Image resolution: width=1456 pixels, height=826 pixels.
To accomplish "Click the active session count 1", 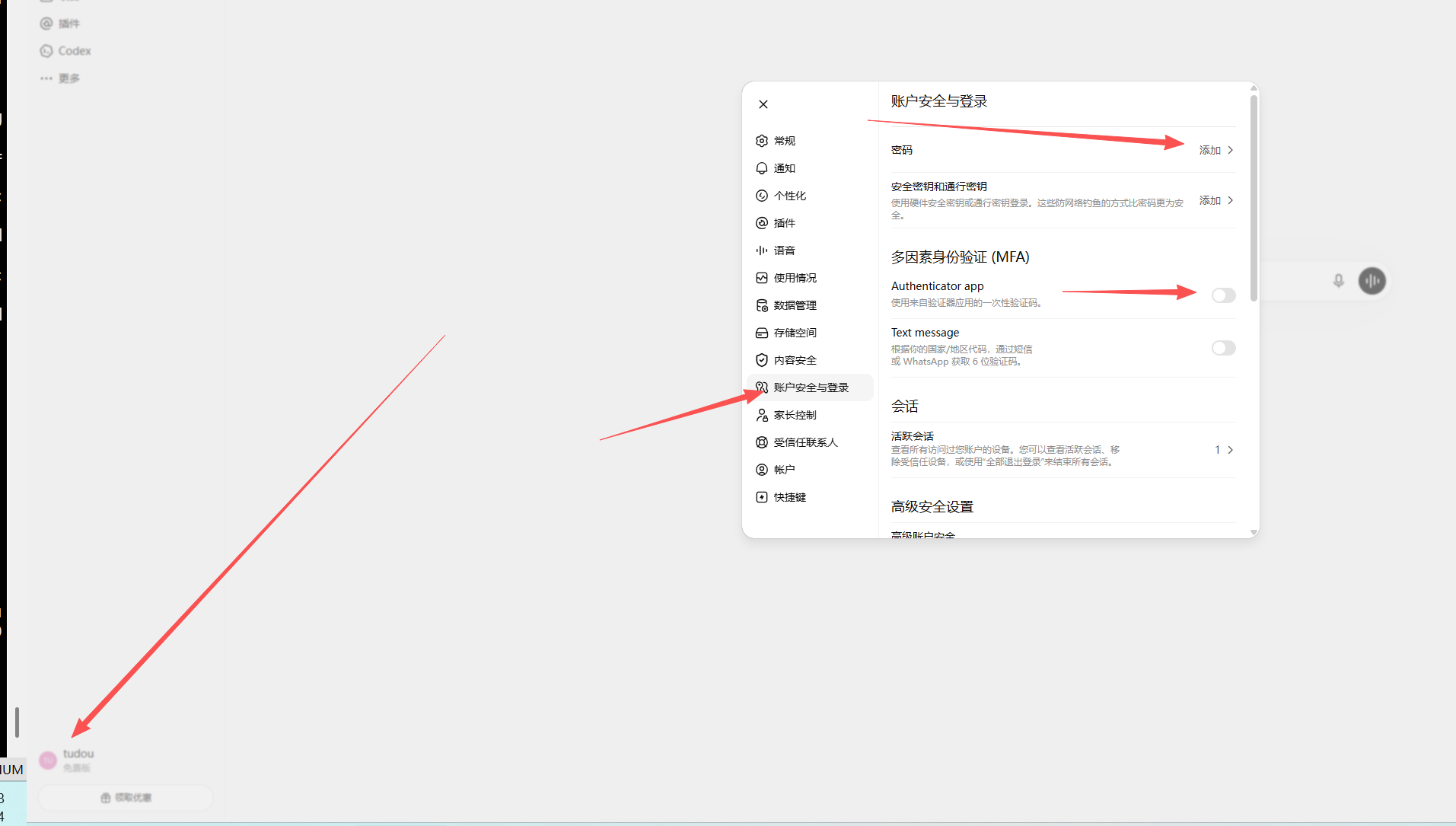I will coord(1217,450).
